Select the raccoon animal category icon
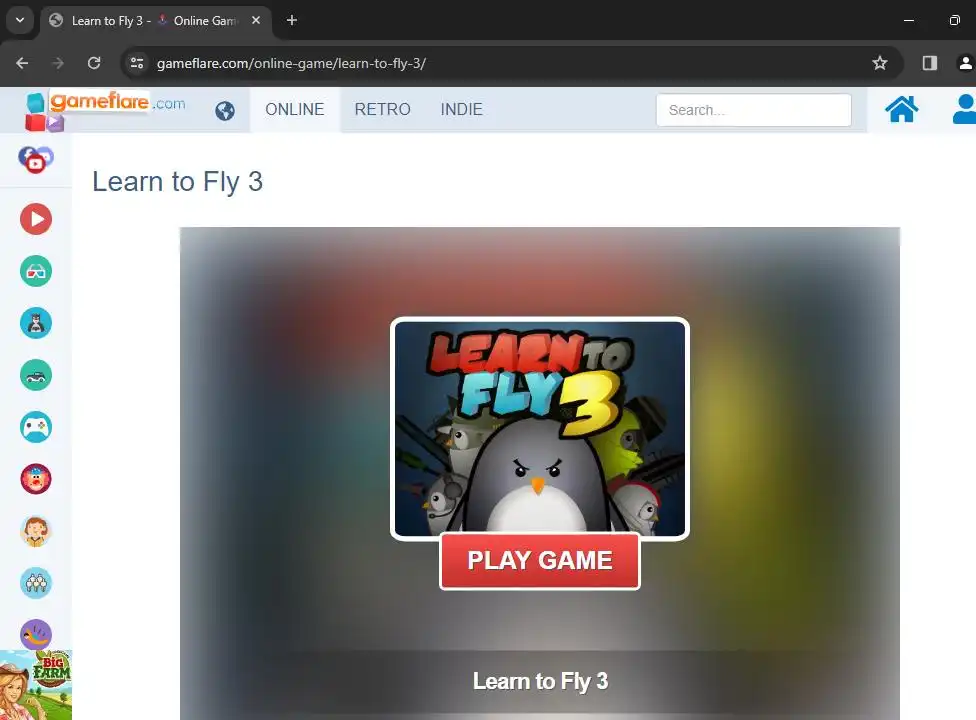The image size is (976, 720). tap(35, 324)
